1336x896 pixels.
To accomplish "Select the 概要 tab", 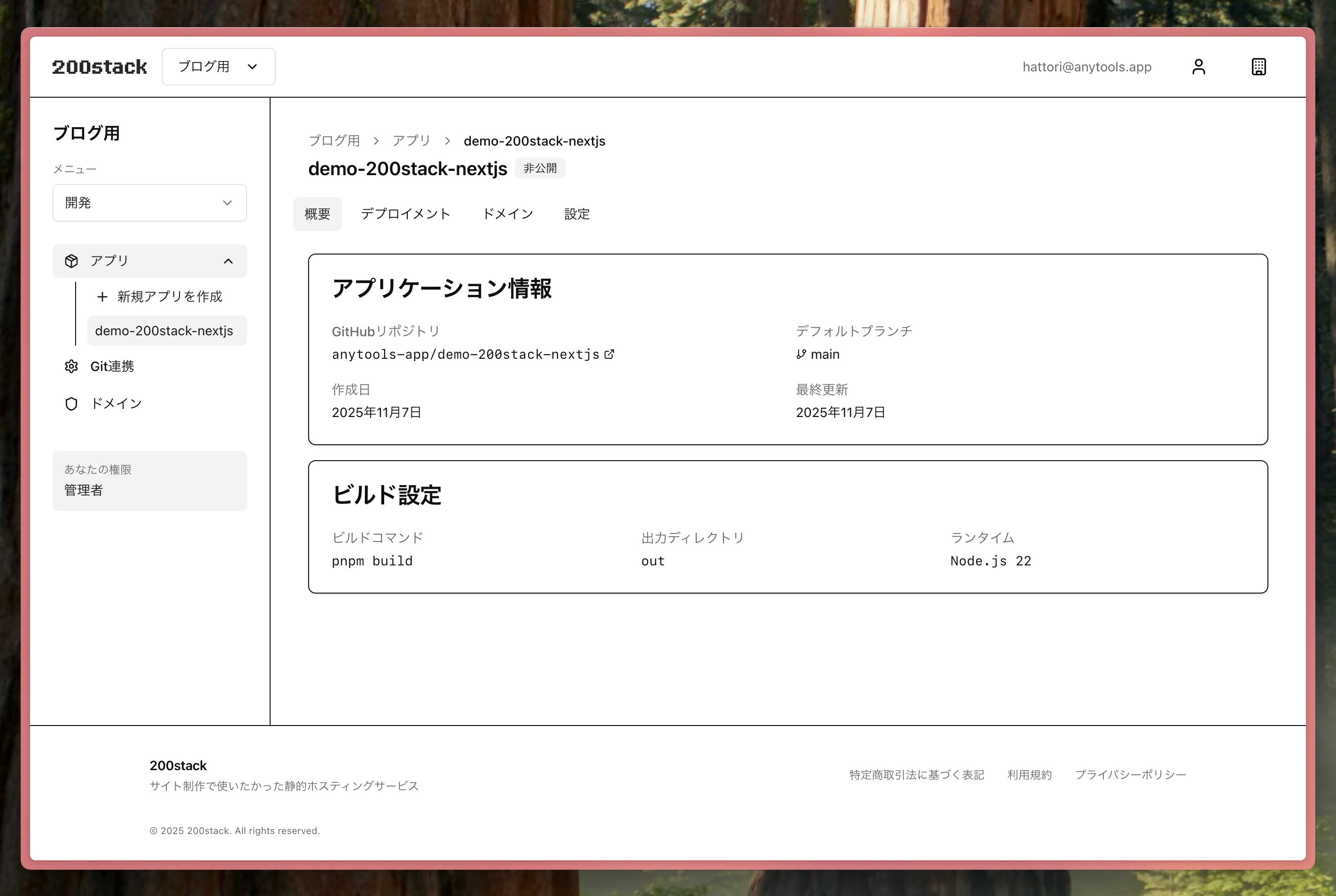I will click(x=317, y=214).
